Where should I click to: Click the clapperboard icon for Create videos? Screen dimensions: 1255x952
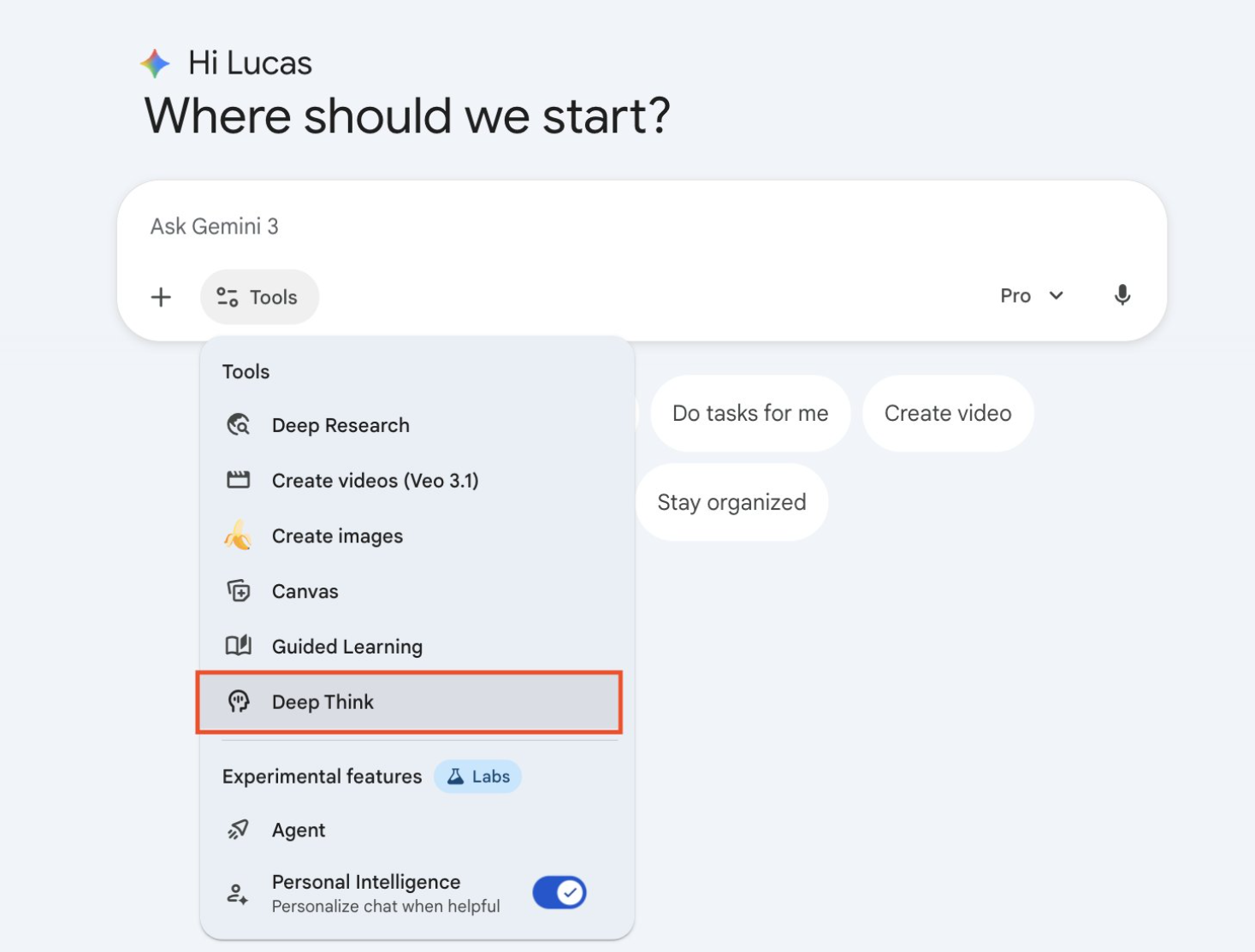[238, 480]
